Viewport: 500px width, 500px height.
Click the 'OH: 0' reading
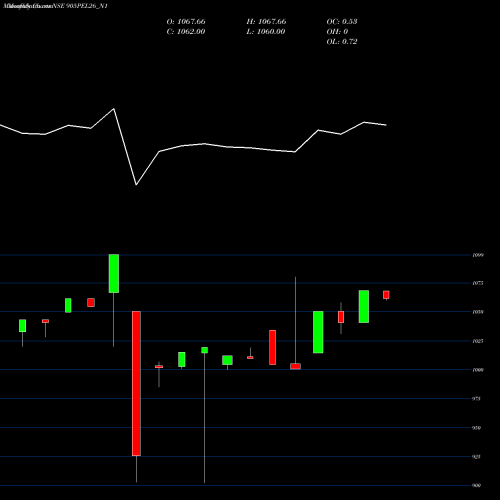[x=337, y=31]
